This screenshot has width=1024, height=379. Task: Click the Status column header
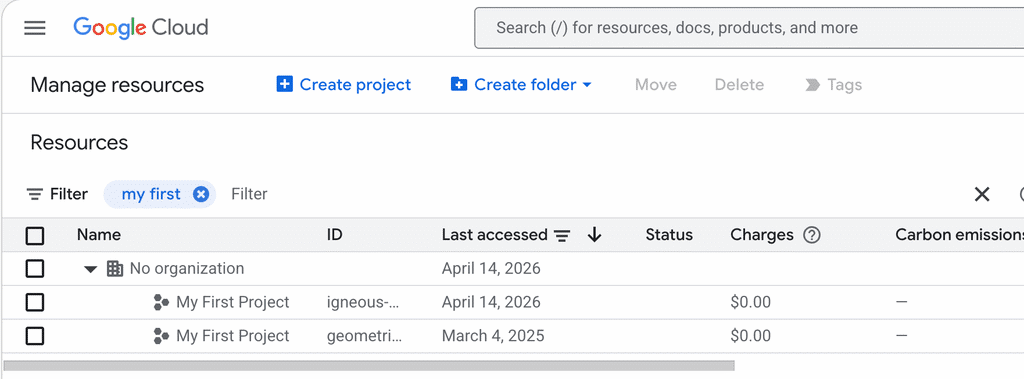(x=669, y=235)
